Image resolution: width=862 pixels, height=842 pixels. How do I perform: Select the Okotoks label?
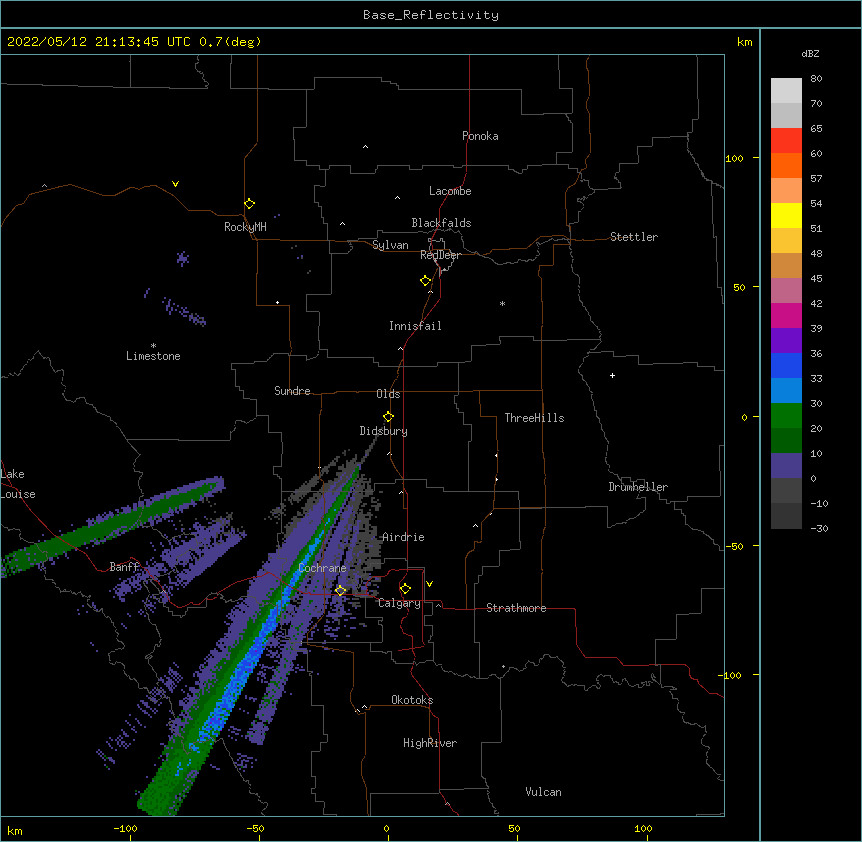click(412, 700)
